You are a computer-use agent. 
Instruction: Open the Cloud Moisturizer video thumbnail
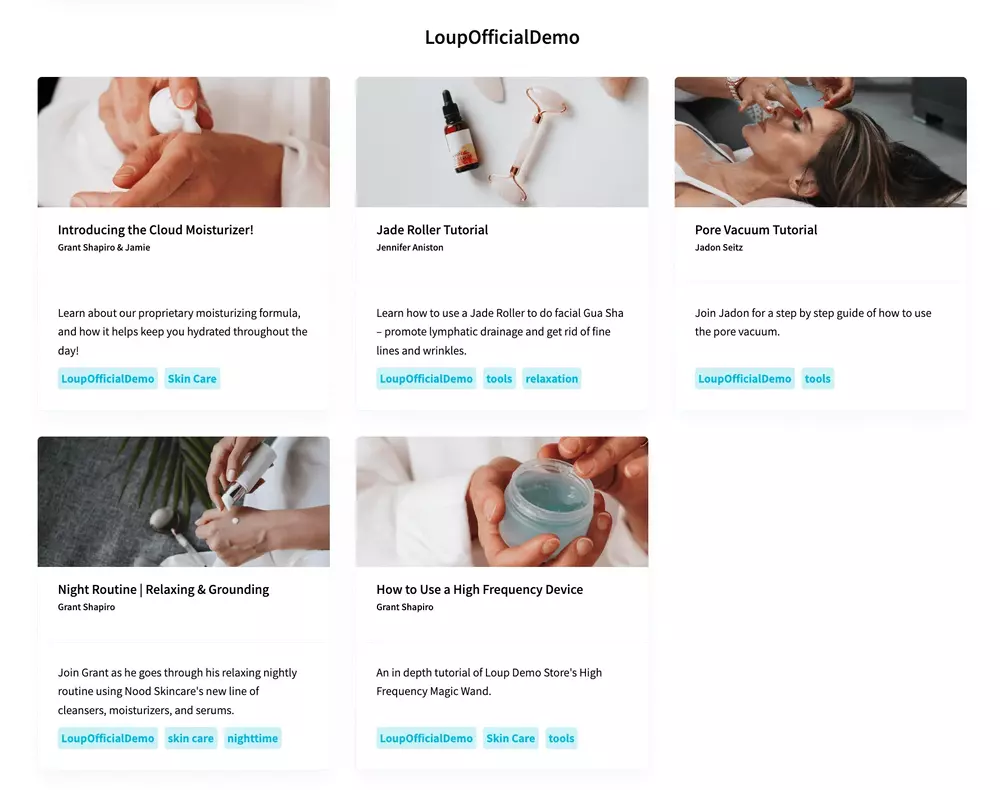pyautogui.click(x=184, y=142)
